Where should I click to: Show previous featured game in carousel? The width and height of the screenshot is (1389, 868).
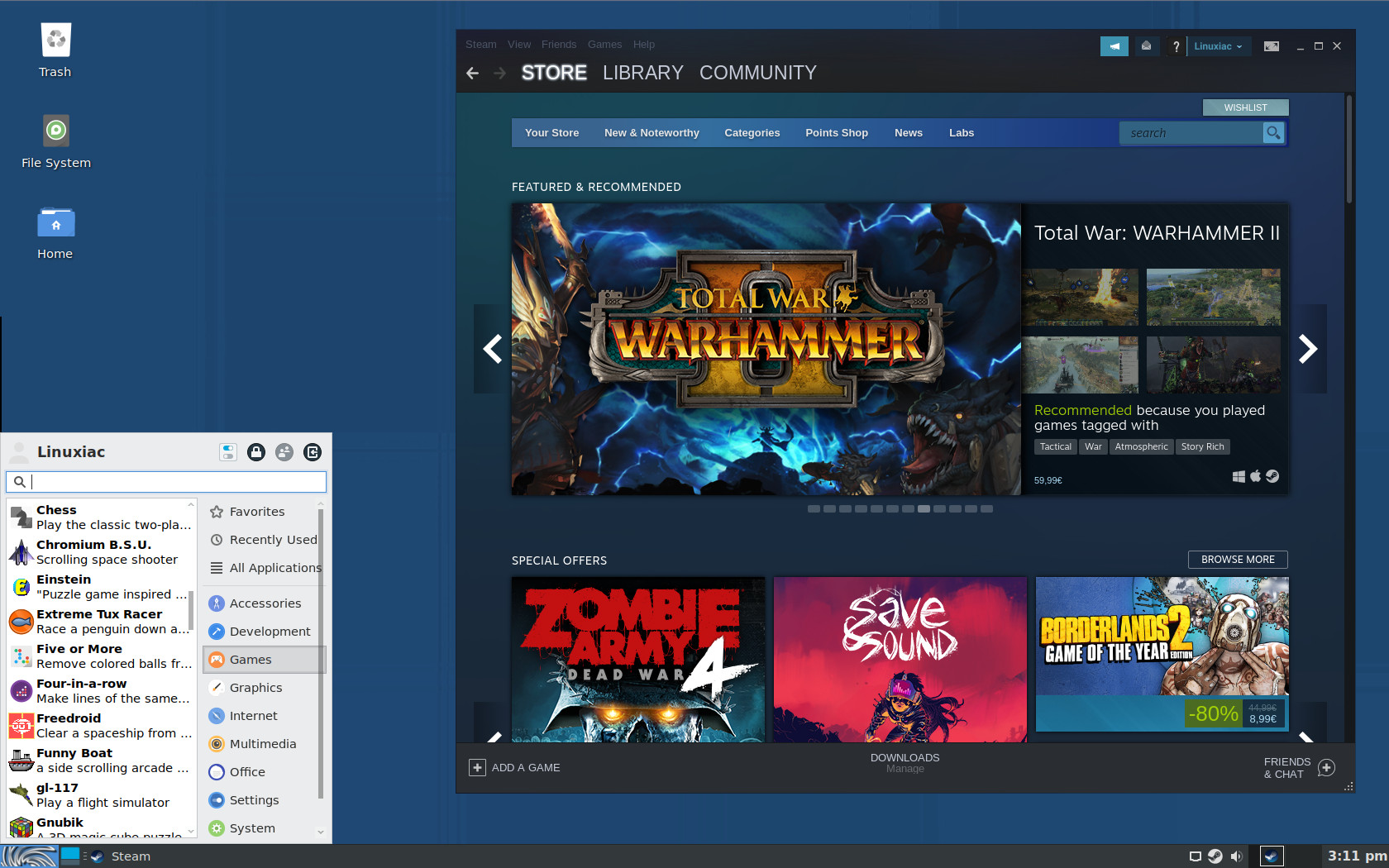(493, 349)
